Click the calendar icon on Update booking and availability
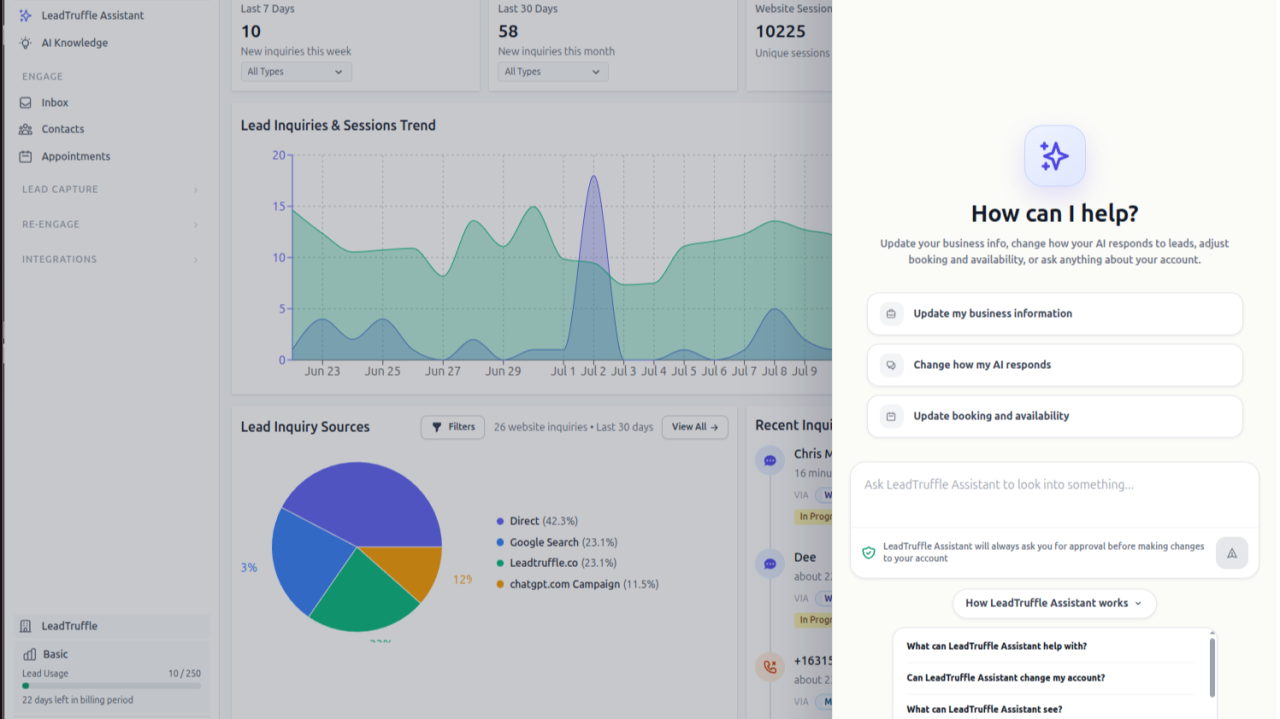The image size is (1280, 719). [x=891, y=416]
